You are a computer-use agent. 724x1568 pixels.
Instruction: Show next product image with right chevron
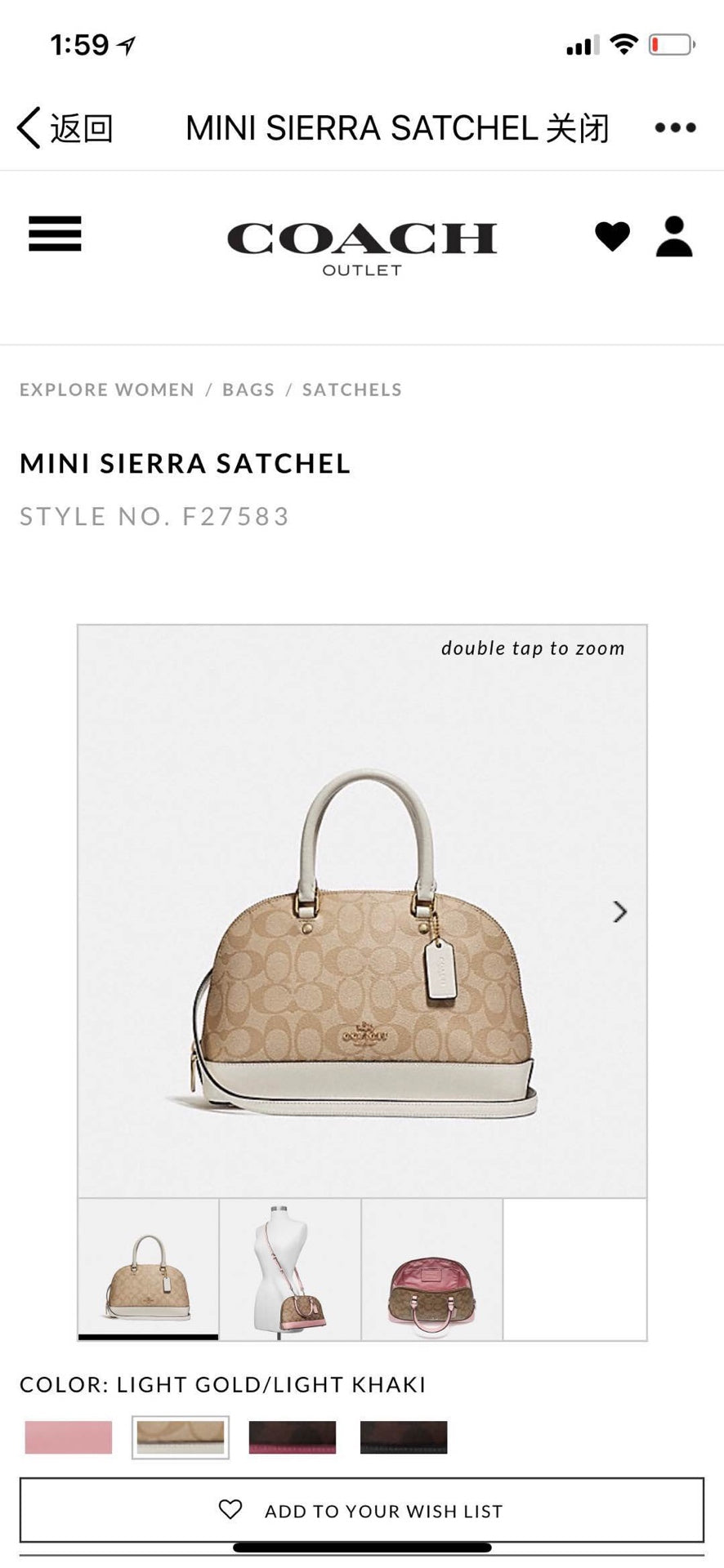coord(620,911)
